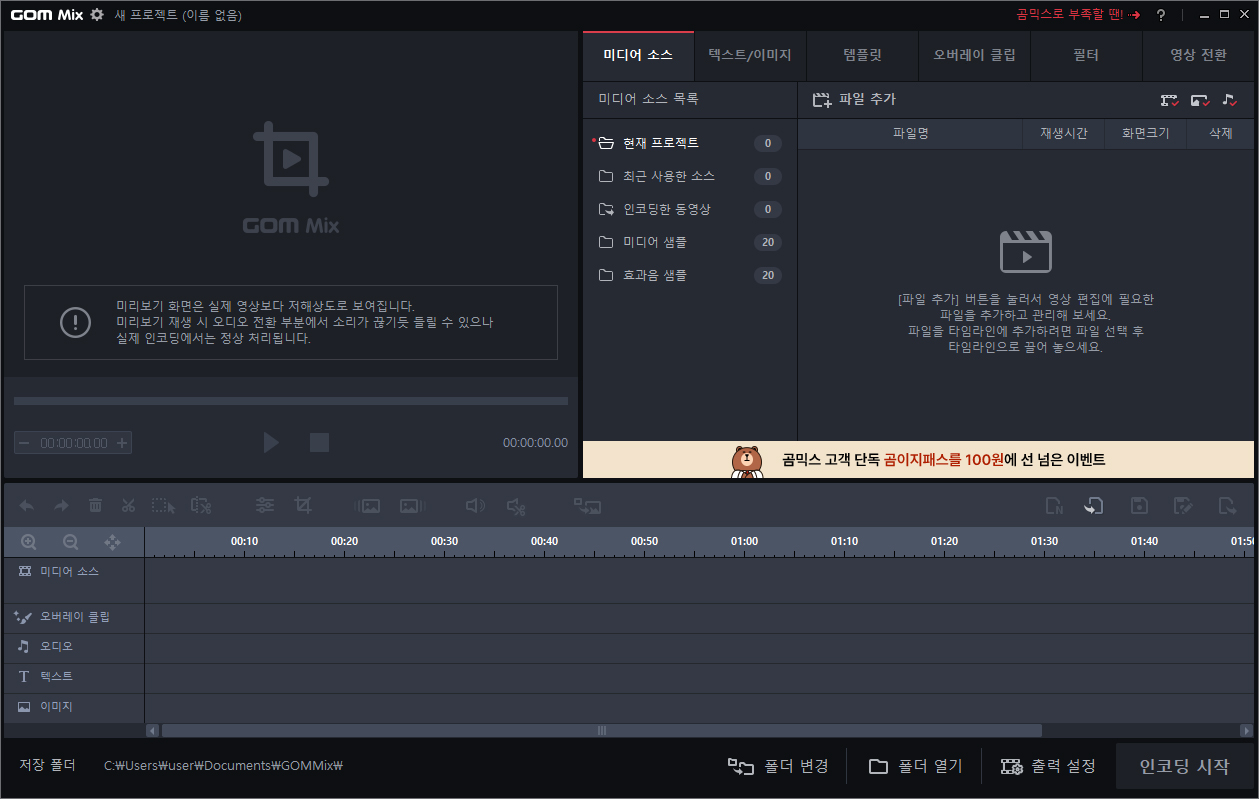Viewport: 1259px width, 799px height.
Task: Click 화면크기 column header
Action: [x=1145, y=133]
